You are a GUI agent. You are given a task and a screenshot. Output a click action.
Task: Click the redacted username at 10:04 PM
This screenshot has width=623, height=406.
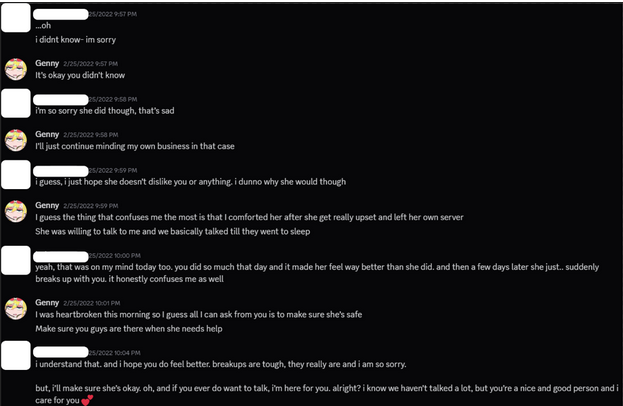61,352
